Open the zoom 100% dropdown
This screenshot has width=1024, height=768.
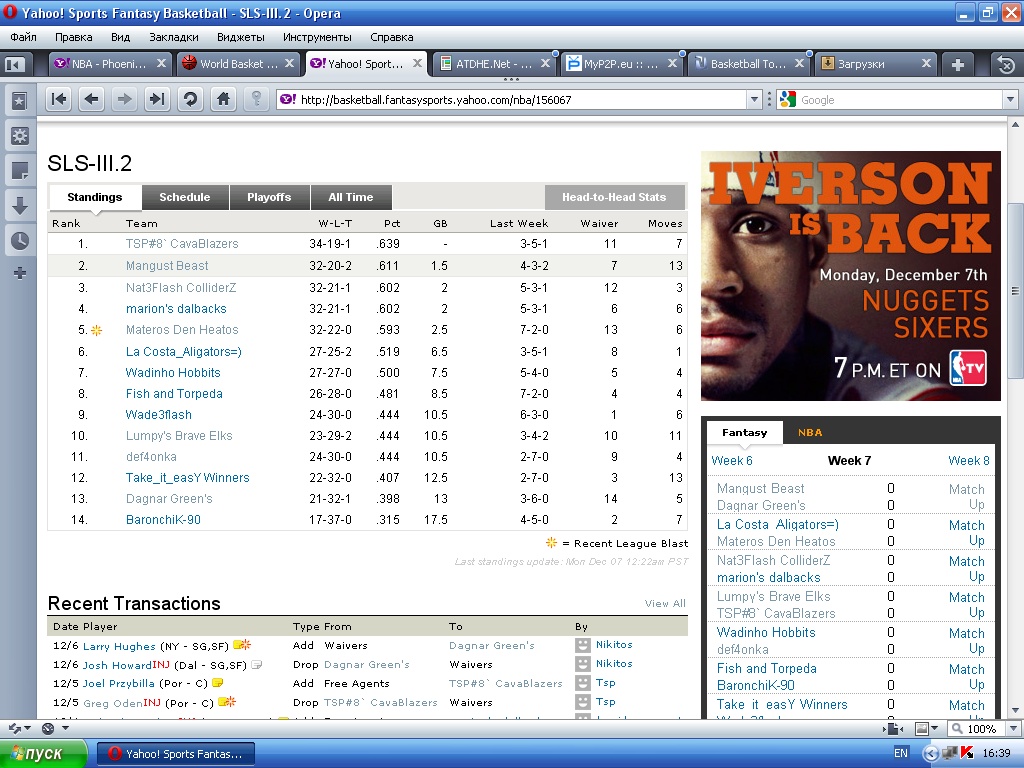[x=1014, y=729]
